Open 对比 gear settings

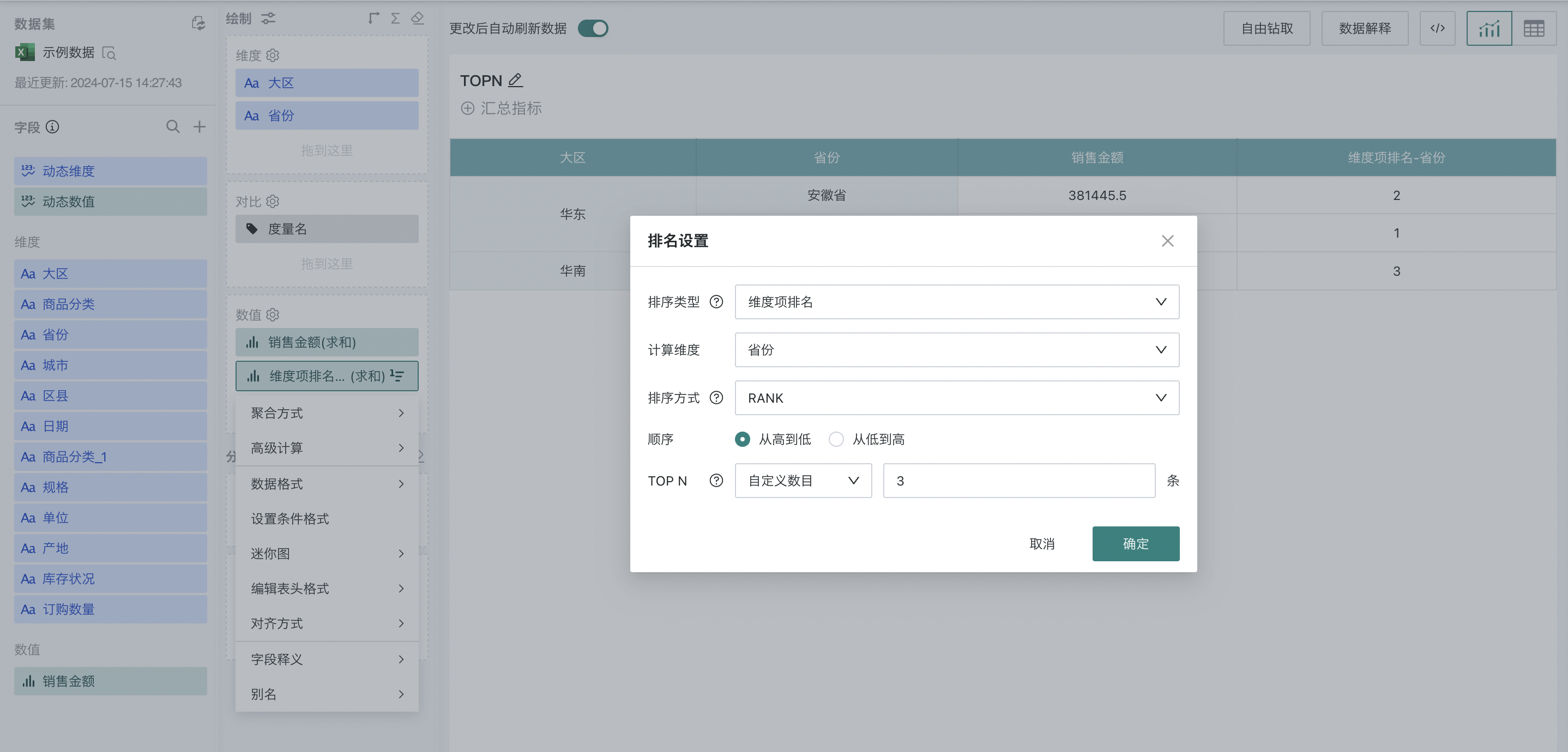point(273,201)
